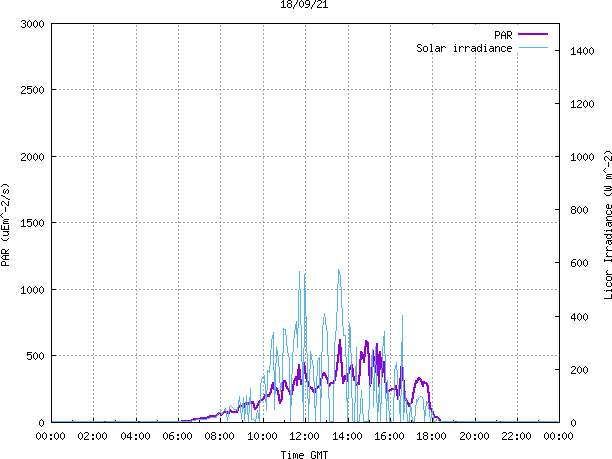Click the PAR (uEm^-2/s) axis title

coord(5,225)
